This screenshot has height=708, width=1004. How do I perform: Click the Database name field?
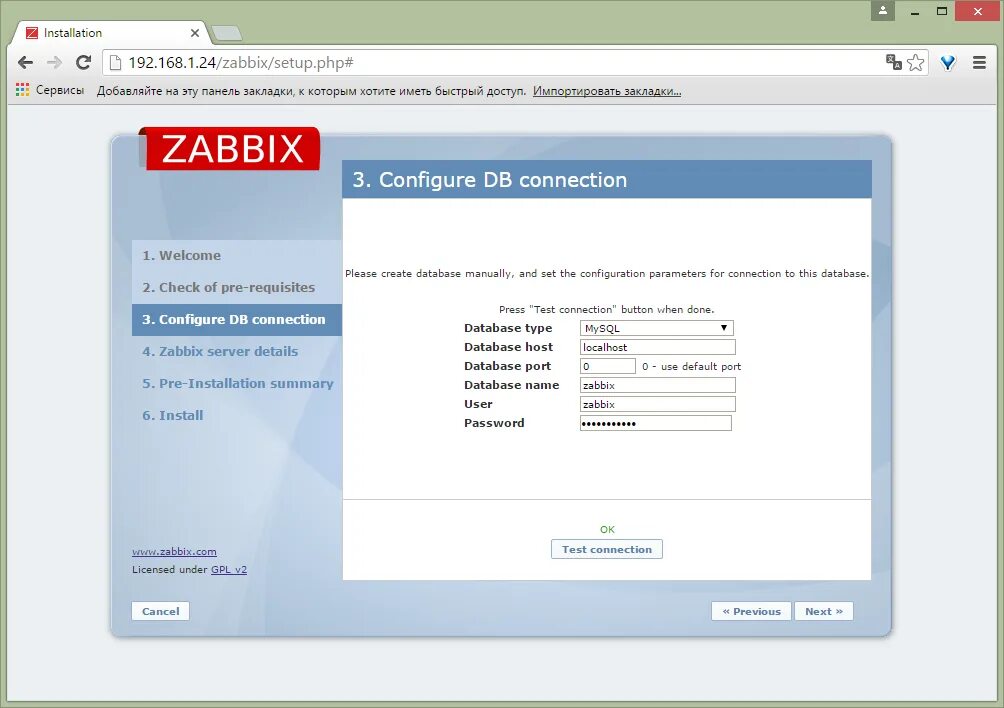pos(658,385)
